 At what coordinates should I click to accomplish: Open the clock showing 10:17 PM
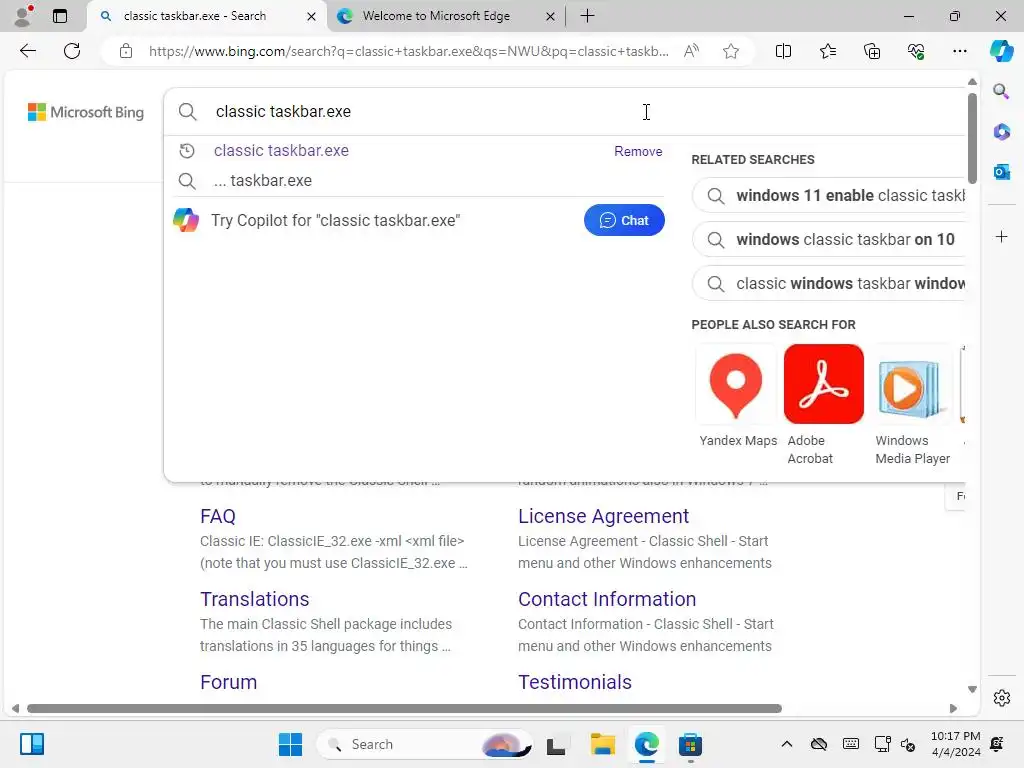click(955, 744)
